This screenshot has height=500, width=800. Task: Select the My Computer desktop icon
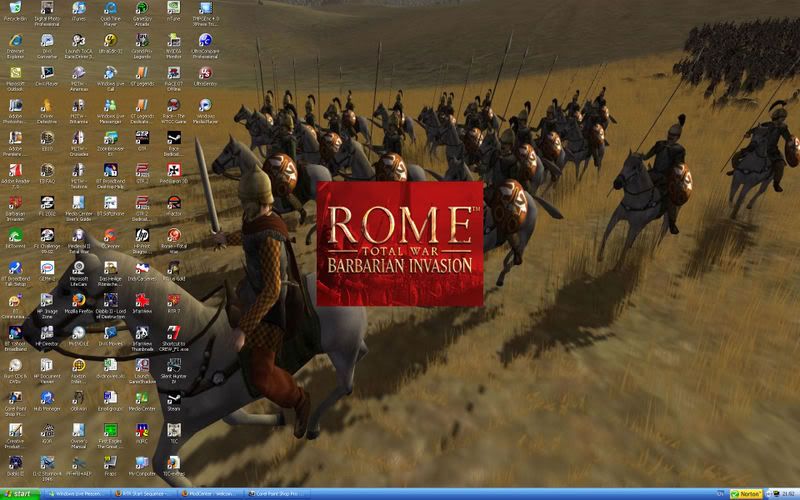point(143,462)
